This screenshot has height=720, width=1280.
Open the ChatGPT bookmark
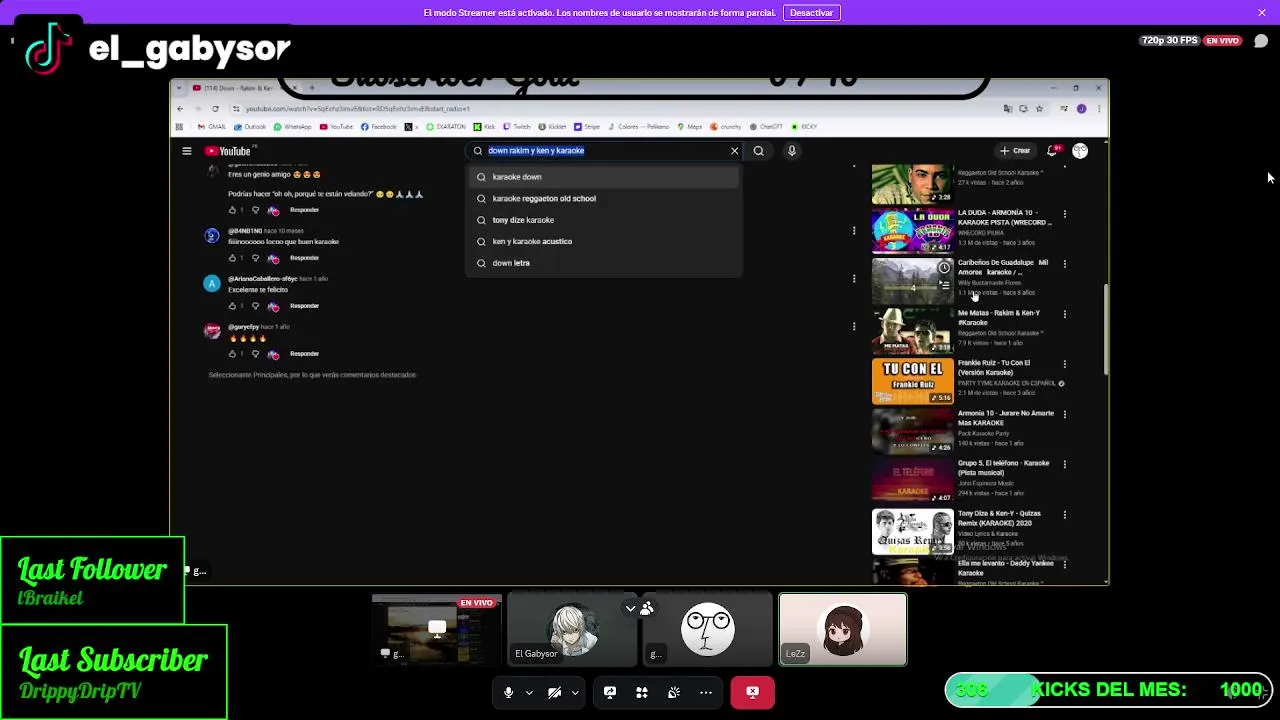tap(765, 127)
